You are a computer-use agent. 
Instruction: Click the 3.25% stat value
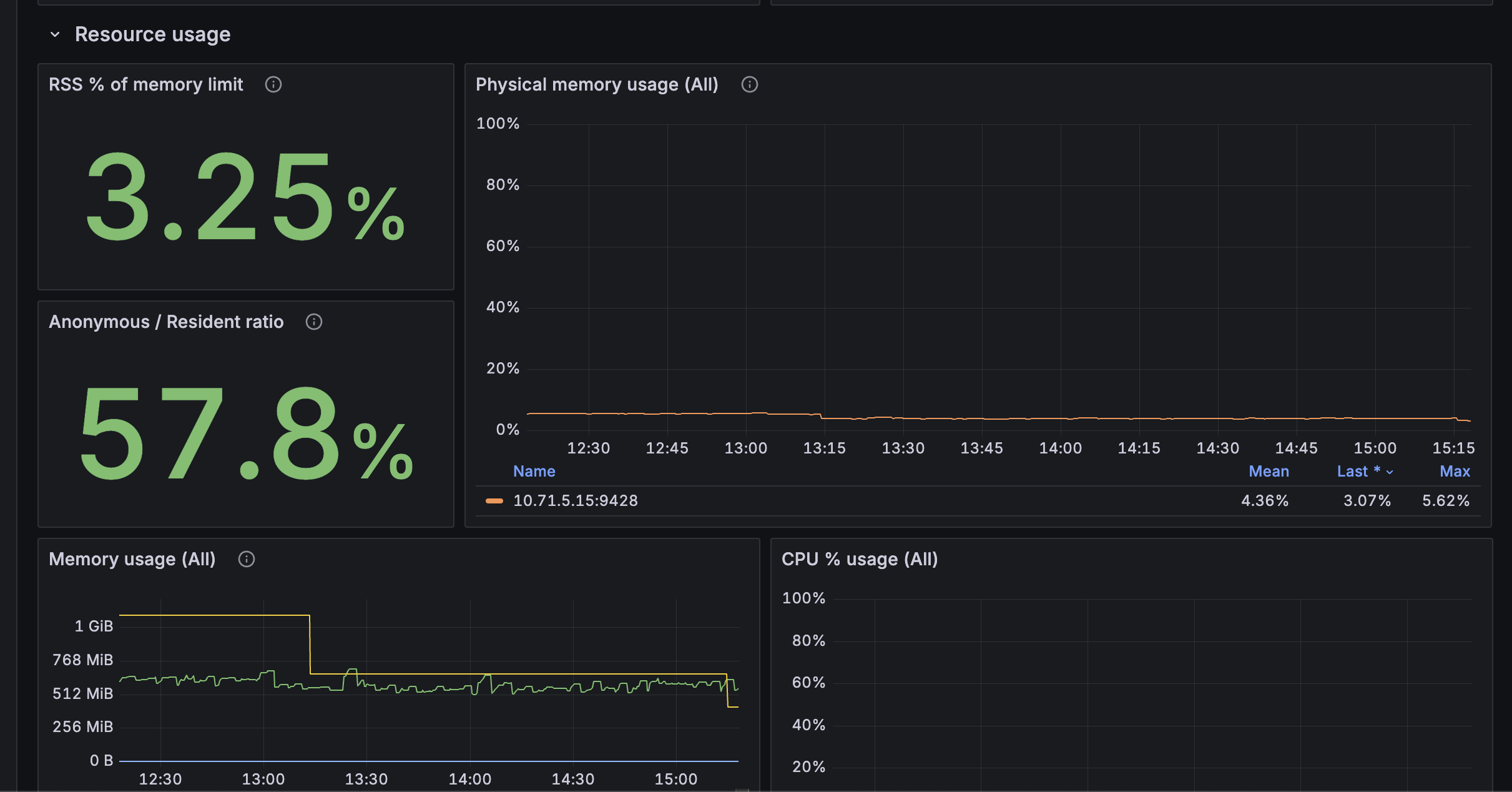245,197
